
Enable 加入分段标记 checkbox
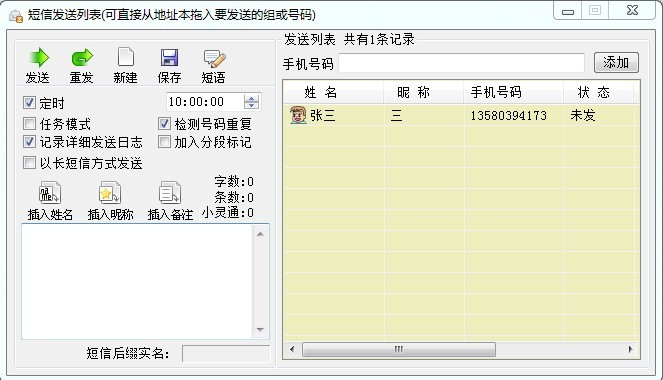click(164, 142)
